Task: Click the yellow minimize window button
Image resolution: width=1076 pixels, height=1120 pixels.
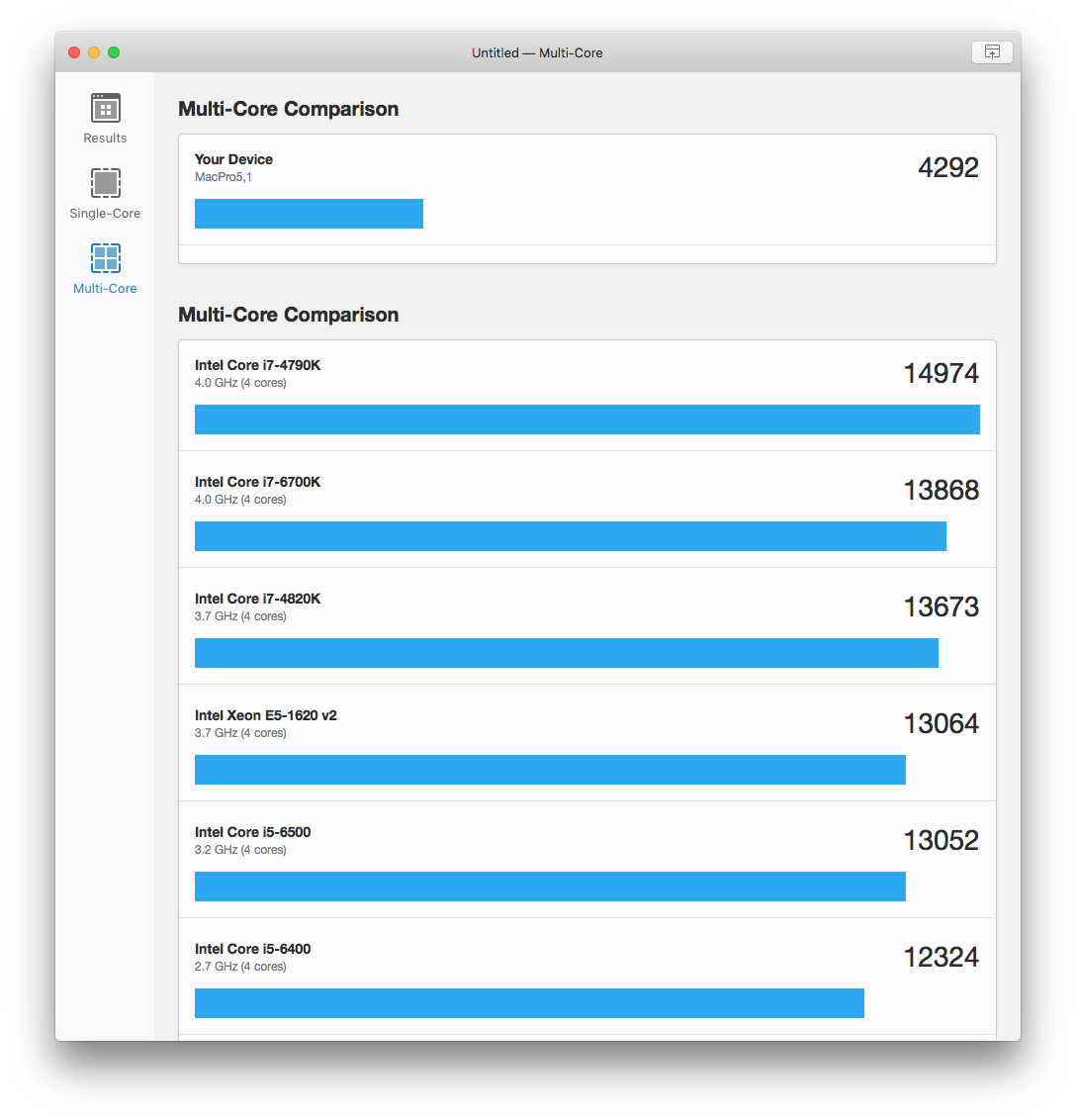Action: tap(94, 52)
